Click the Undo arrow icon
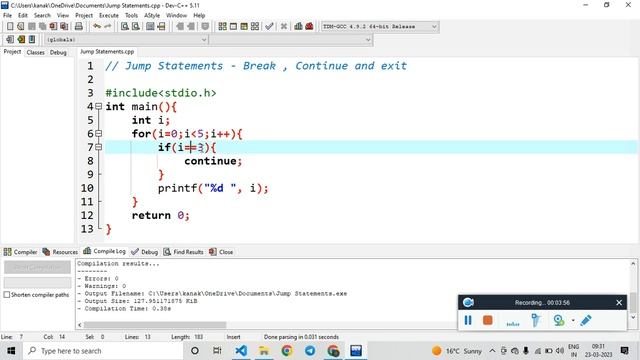640x360 pixels. pyautogui.click(x=97, y=27)
